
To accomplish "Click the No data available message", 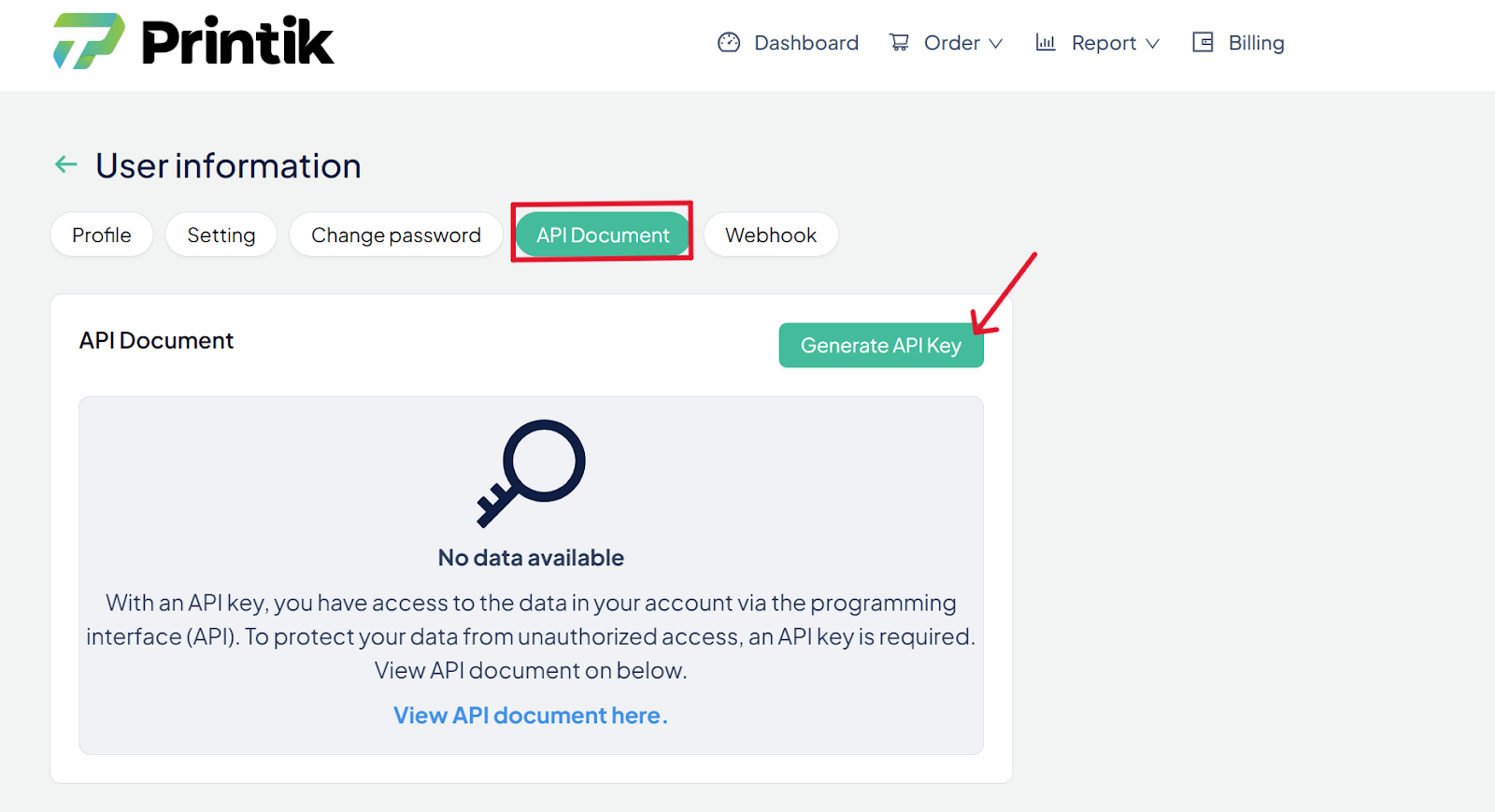I will pos(531,558).
